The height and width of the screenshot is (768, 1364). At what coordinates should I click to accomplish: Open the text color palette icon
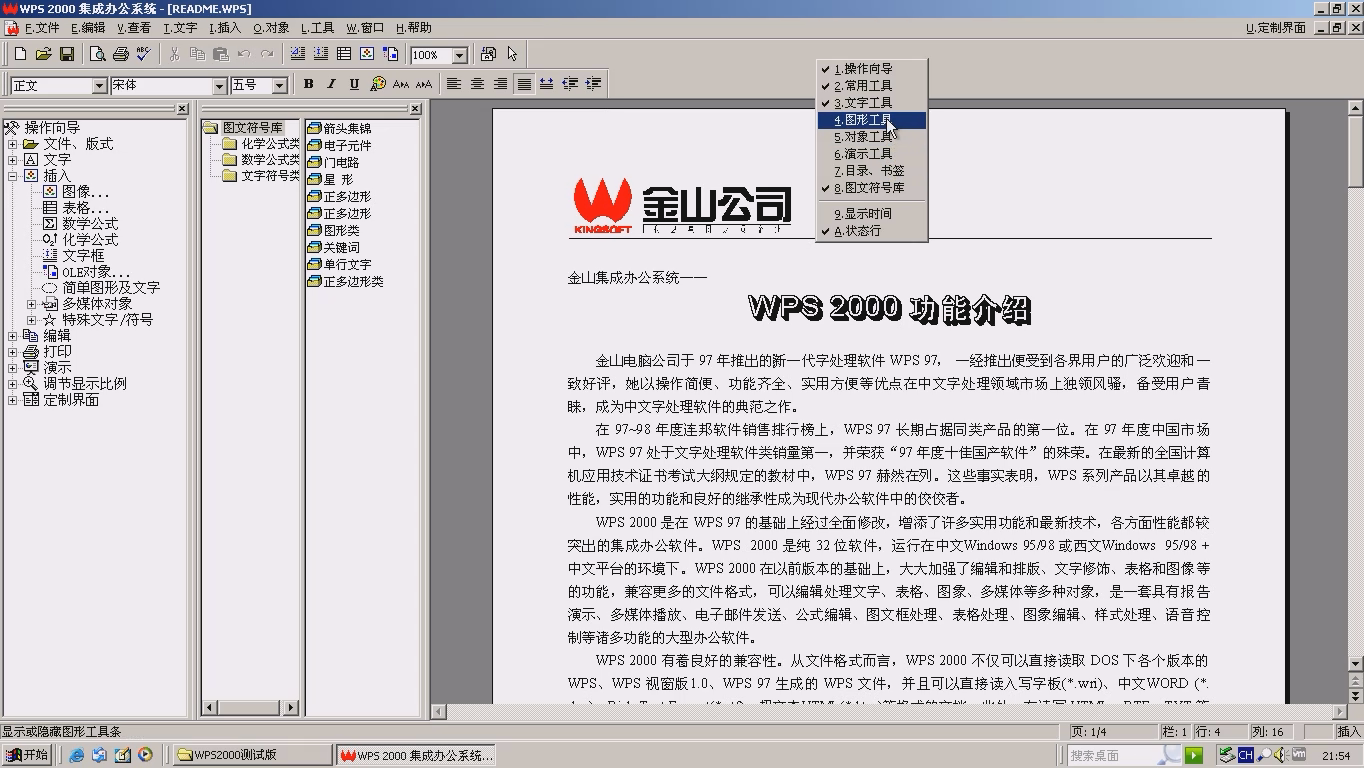tap(377, 84)
